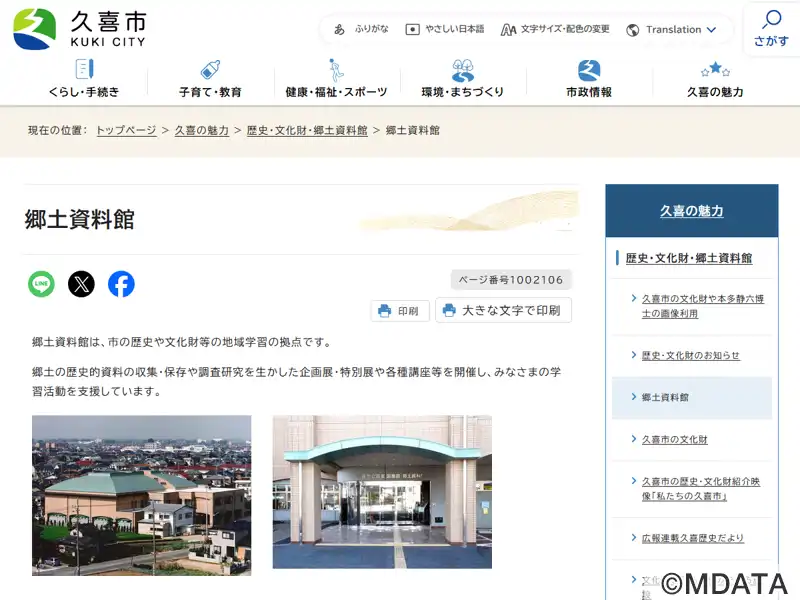Expand the Translation dropdown chevron
Screen dimensions: 800x600
click(711, 30)
